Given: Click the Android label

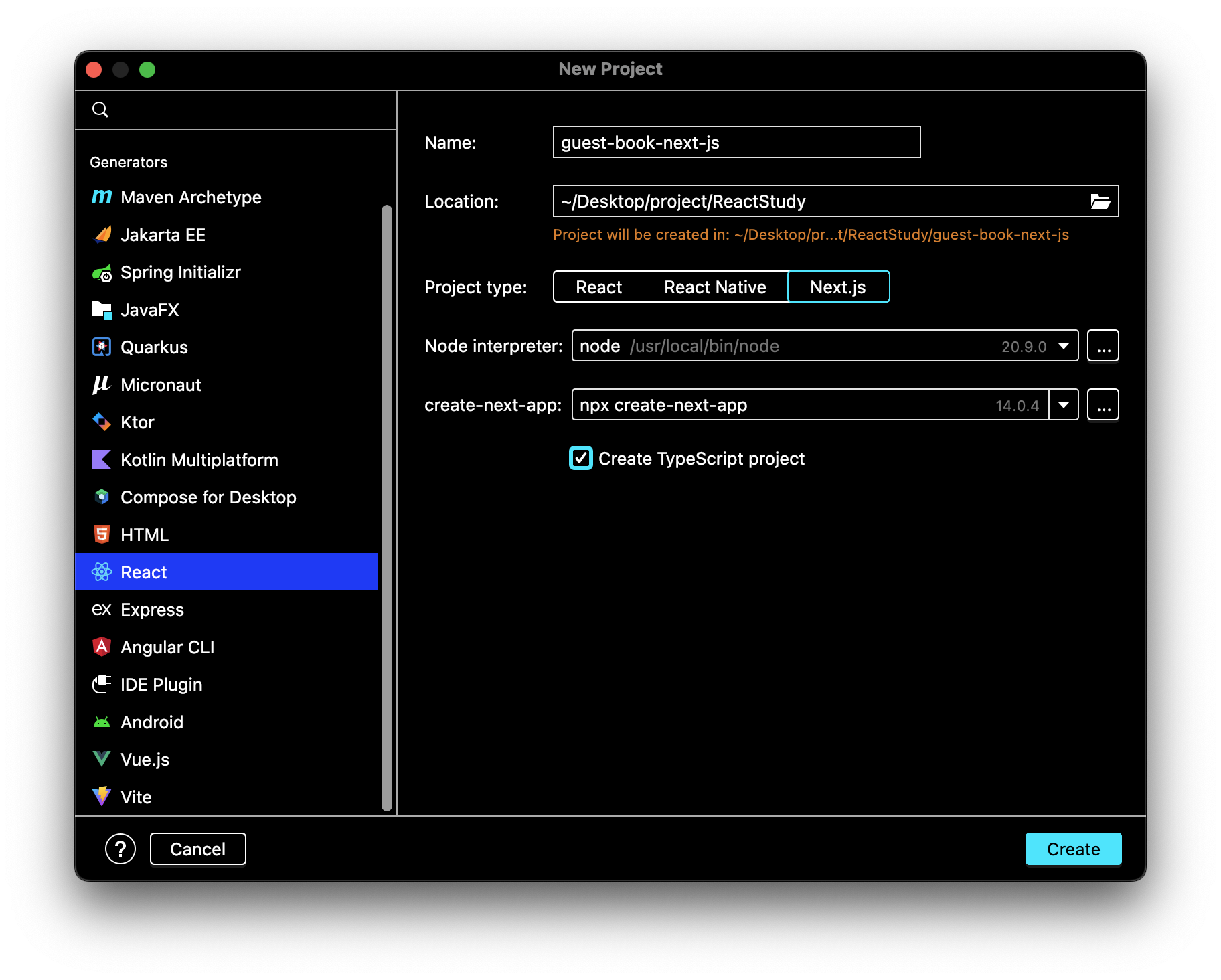Looking at the screenshot, I should pos(152,722).
